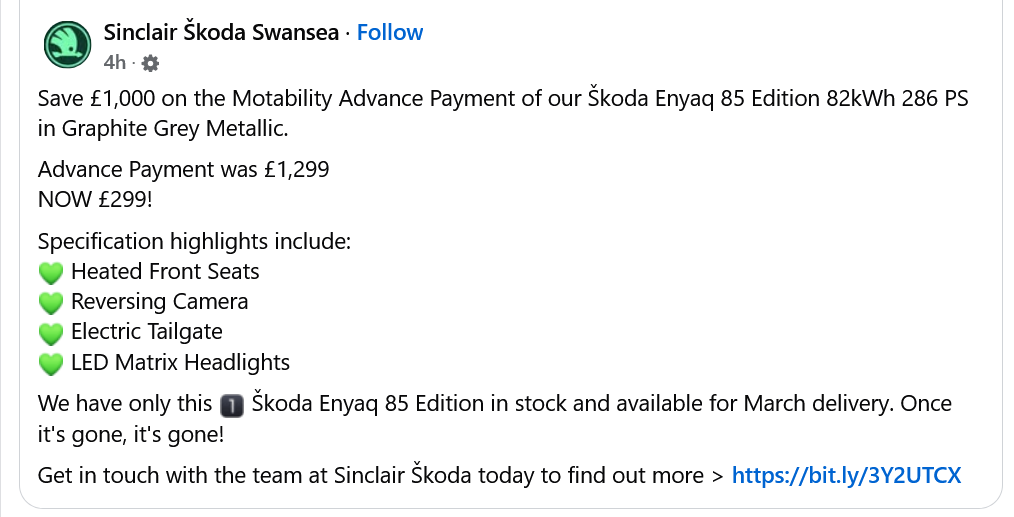
Task: Follow the Sinclair Škoda Swansea page
Action: click(389, 32)
